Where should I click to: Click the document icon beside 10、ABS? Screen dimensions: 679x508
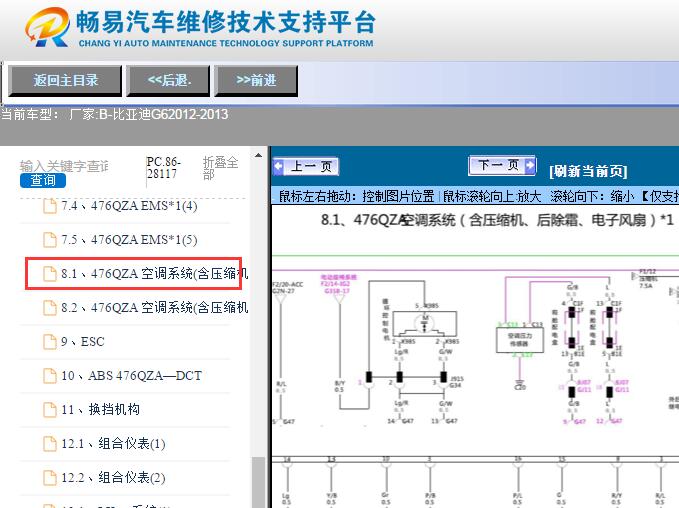point(50,375)
